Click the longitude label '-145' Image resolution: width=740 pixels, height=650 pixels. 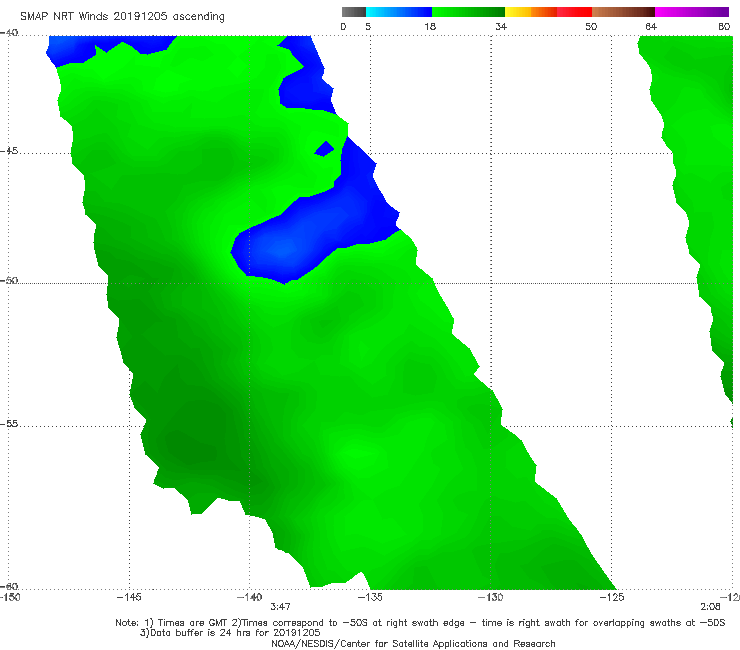click(x=129, y=597)
